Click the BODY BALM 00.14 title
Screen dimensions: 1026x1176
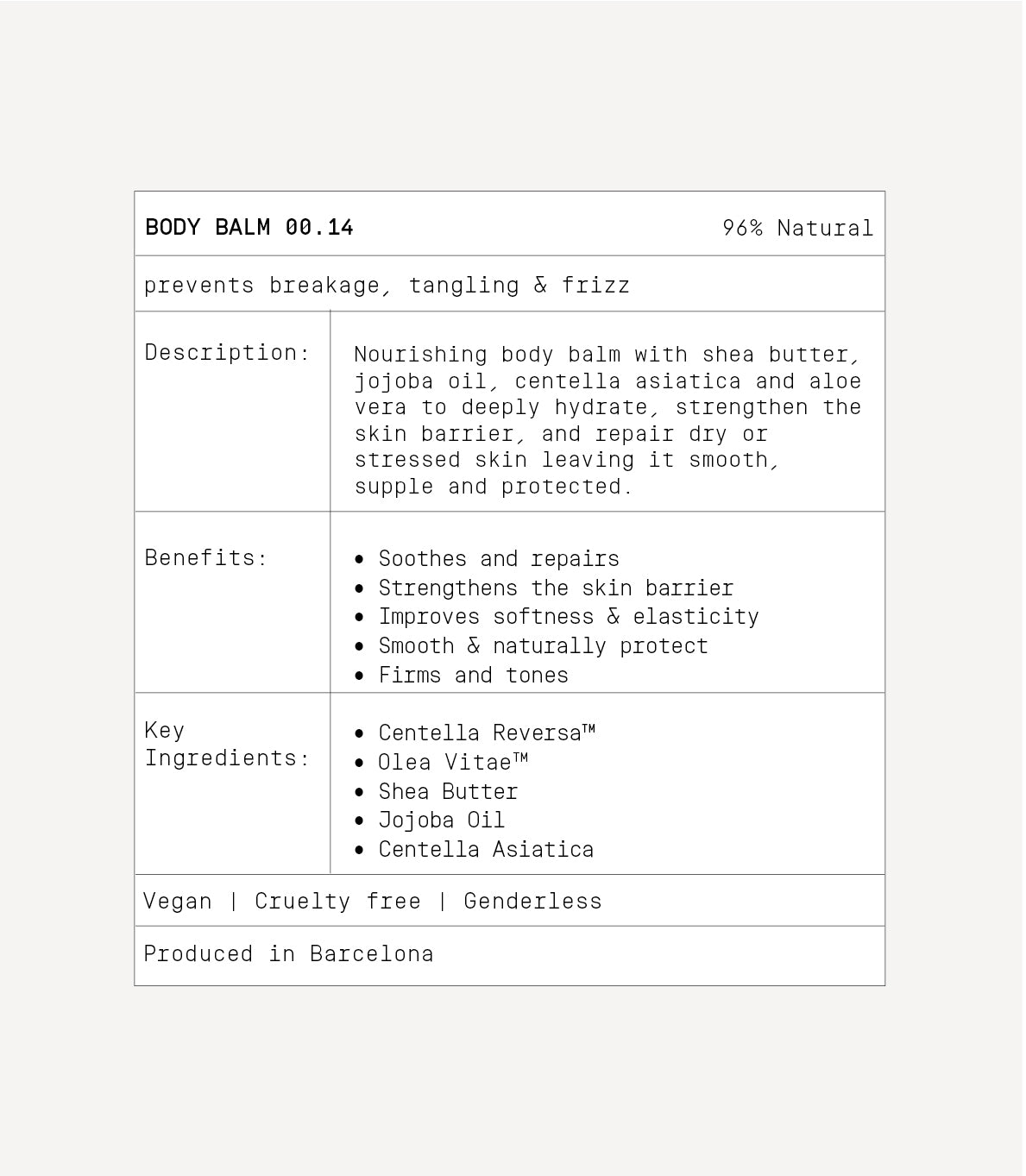(x=249, y=227)
